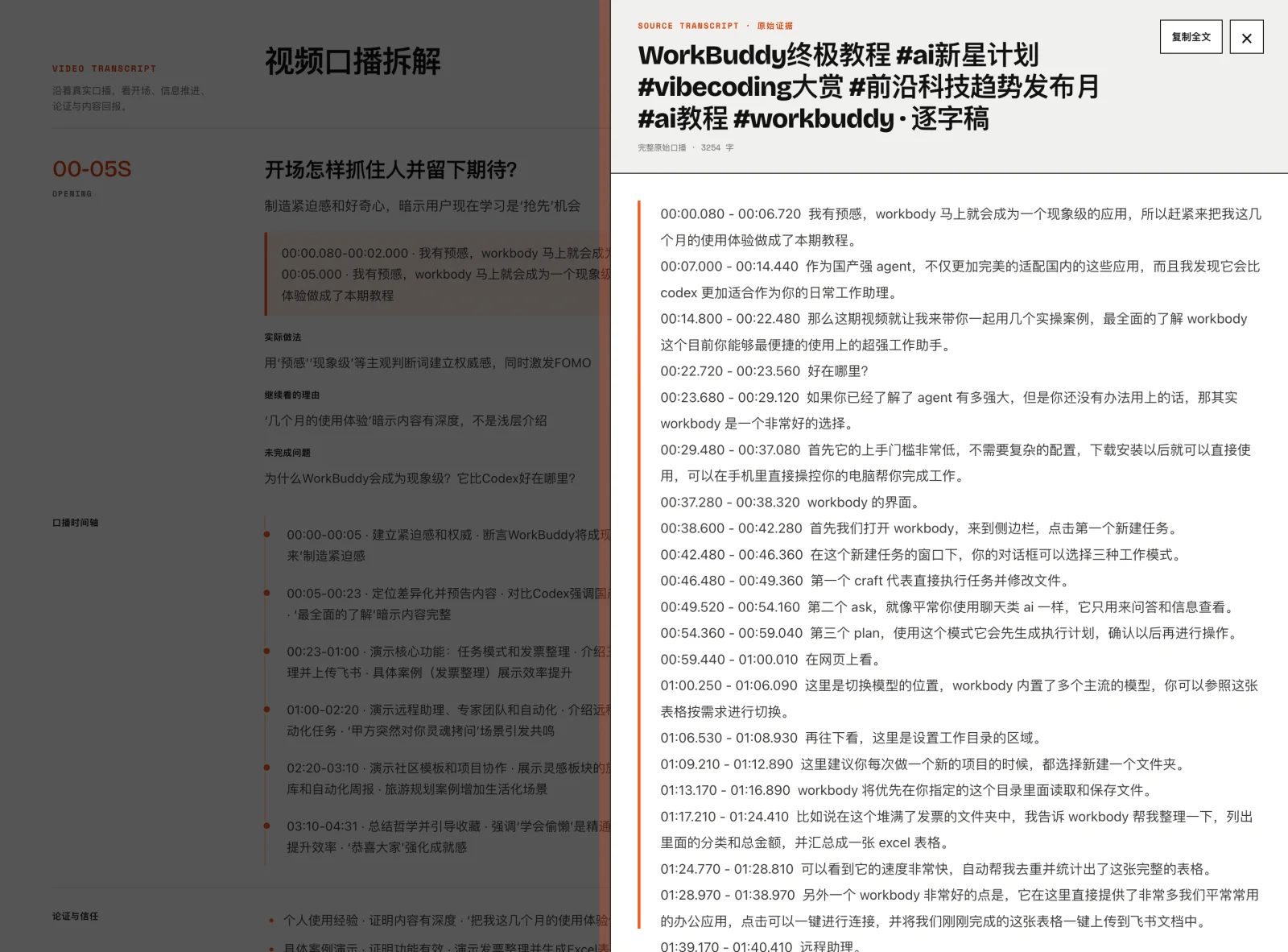The width and height of the screenshot is (1288, 952).
Task: Click transcript line 00:37.280 workbody 的界面
Action: tap(791, 503)
